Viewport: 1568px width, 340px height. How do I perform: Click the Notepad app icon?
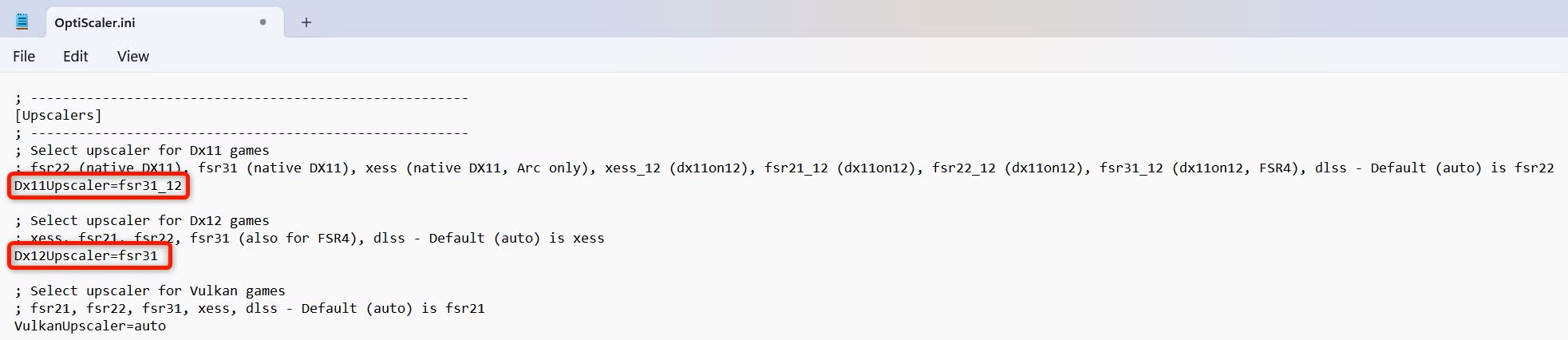tap(22, 22)
